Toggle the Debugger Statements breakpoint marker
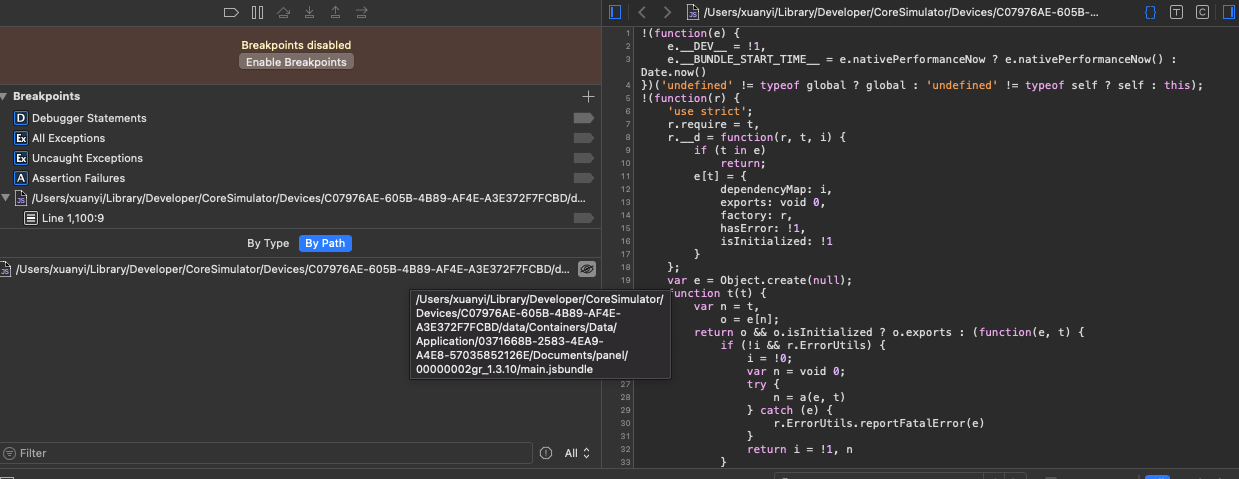 [x=583, y=118]
